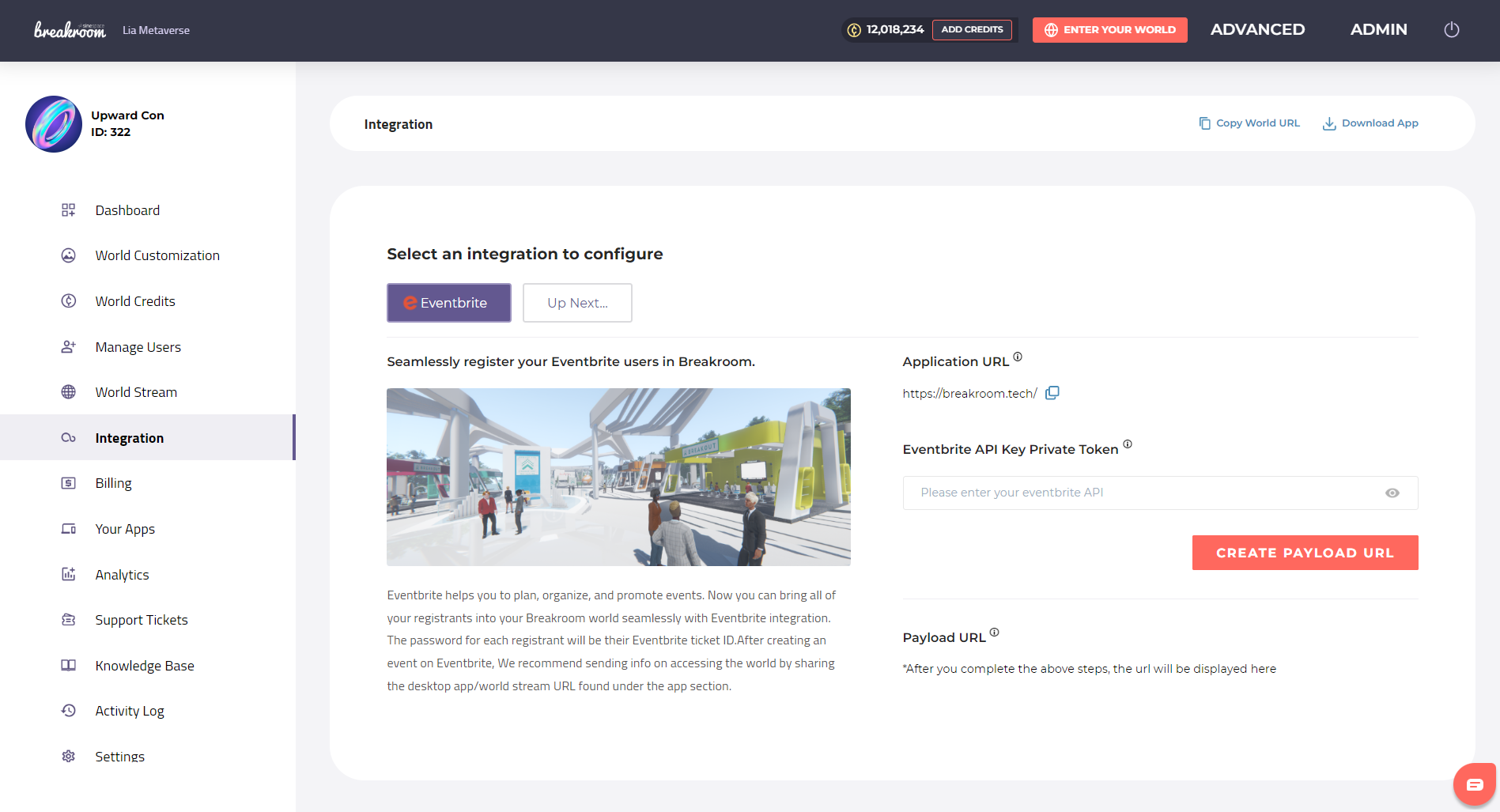Click the CREATE PAYLOAD URL button
The image size is (1500, 812).
click(1305, 553)
